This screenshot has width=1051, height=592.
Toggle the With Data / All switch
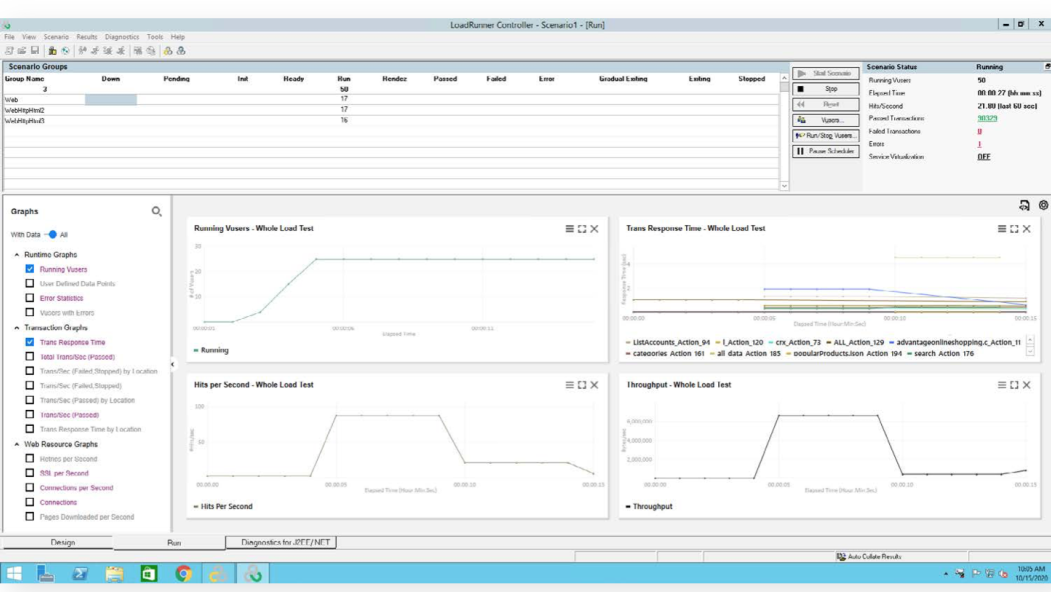(x=51, y=235)
